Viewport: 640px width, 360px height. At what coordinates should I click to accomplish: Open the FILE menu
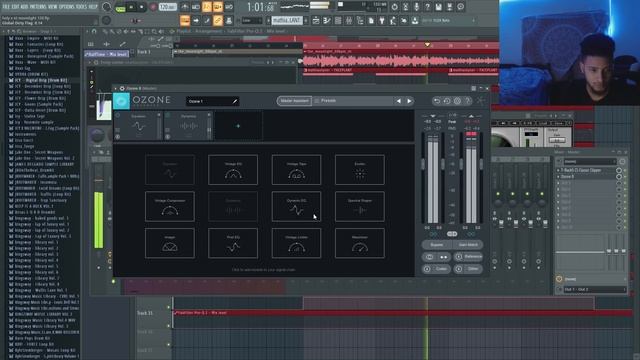click(7, 7)
